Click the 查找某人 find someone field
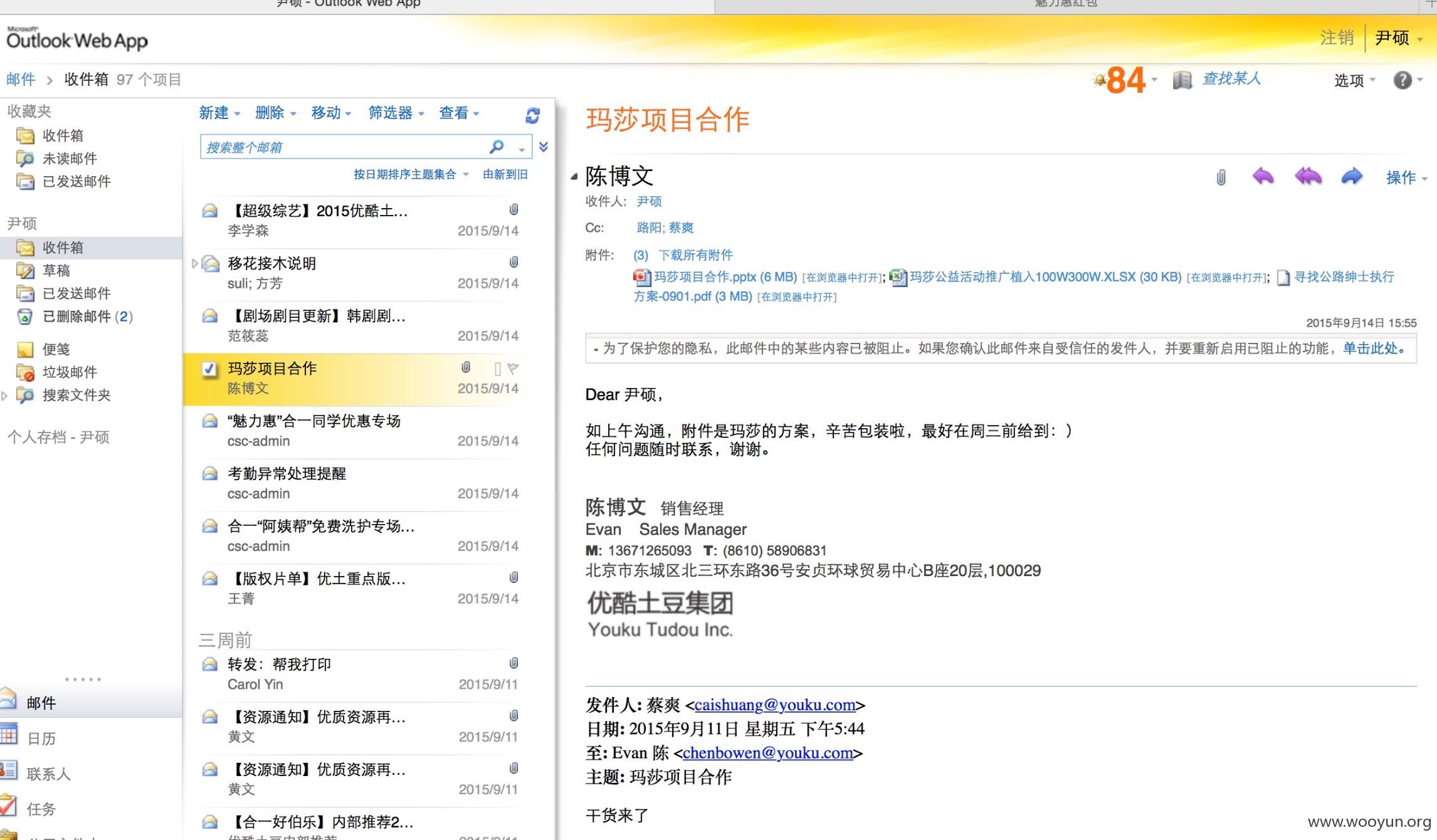The image size is (1437, 840). [x=1231, y=78]
